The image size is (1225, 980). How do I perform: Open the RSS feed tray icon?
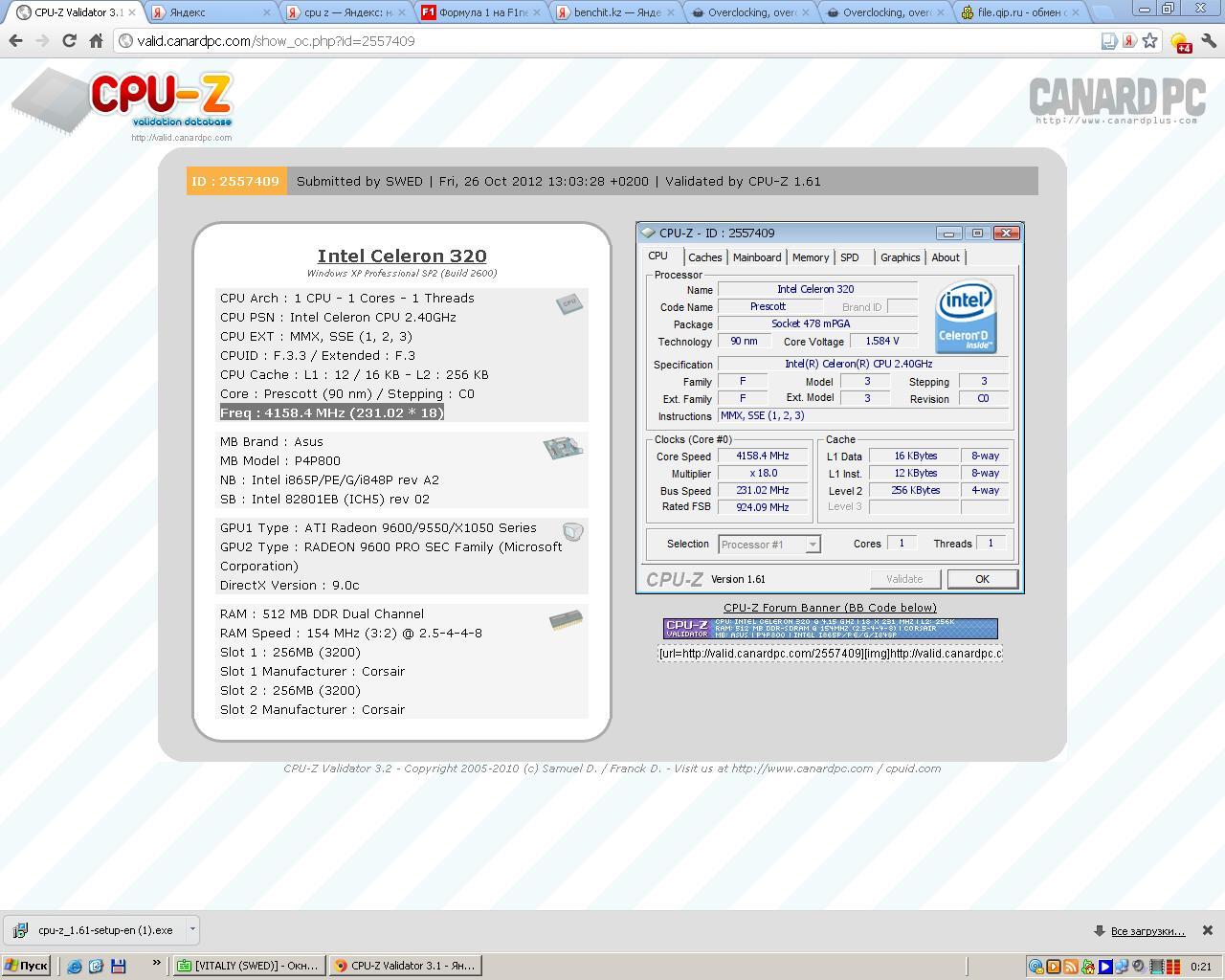coord(1071,967)
